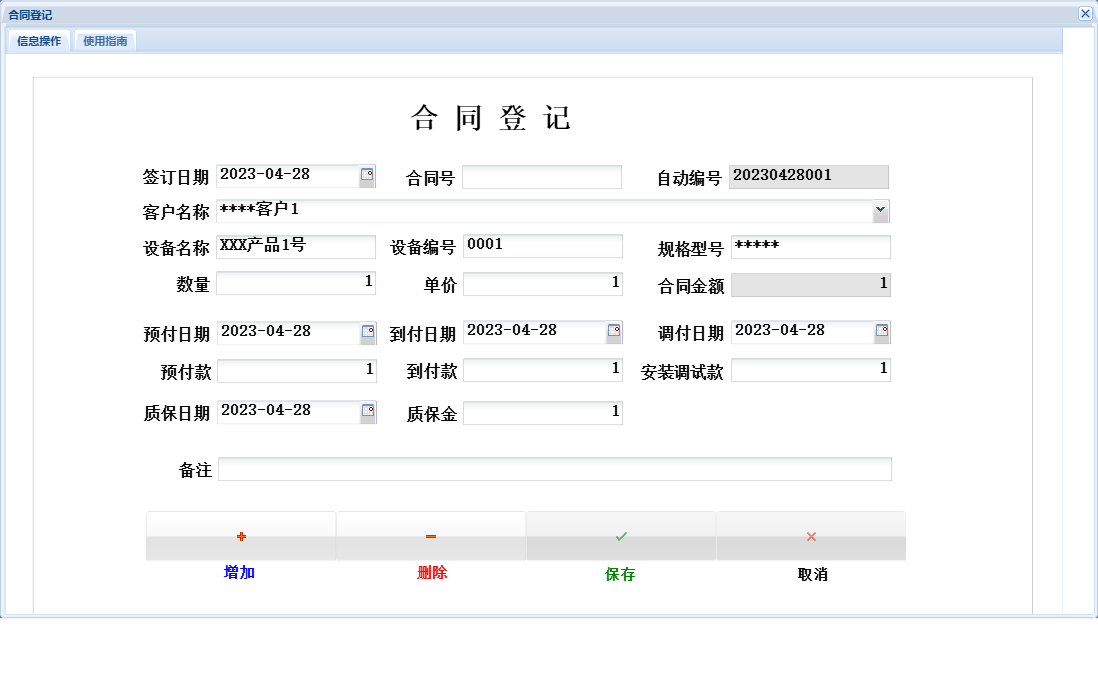Click the orange plus icon above 增加
The height and width of the screenshot is (687, 1098).
point(240,535)
